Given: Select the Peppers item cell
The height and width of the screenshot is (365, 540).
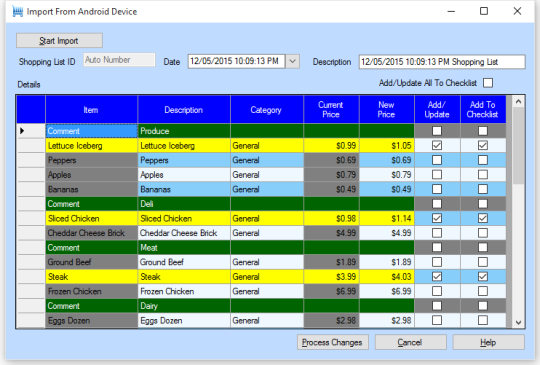Looking at the screenshot, I should pyautogui.click(x=91, y=160).
